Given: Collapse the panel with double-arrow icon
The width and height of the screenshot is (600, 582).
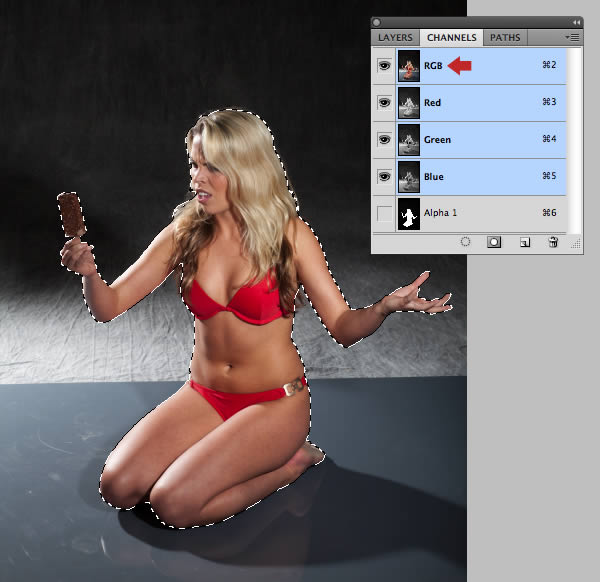Looking at the screenshot, I should pos(576,23).
